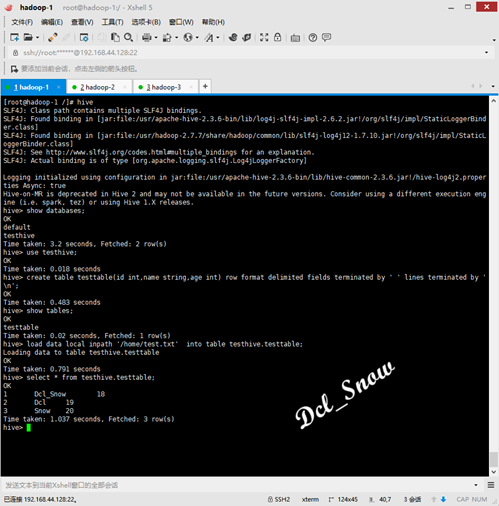Close the hadoop-2 tab

(x=125, y=87)
